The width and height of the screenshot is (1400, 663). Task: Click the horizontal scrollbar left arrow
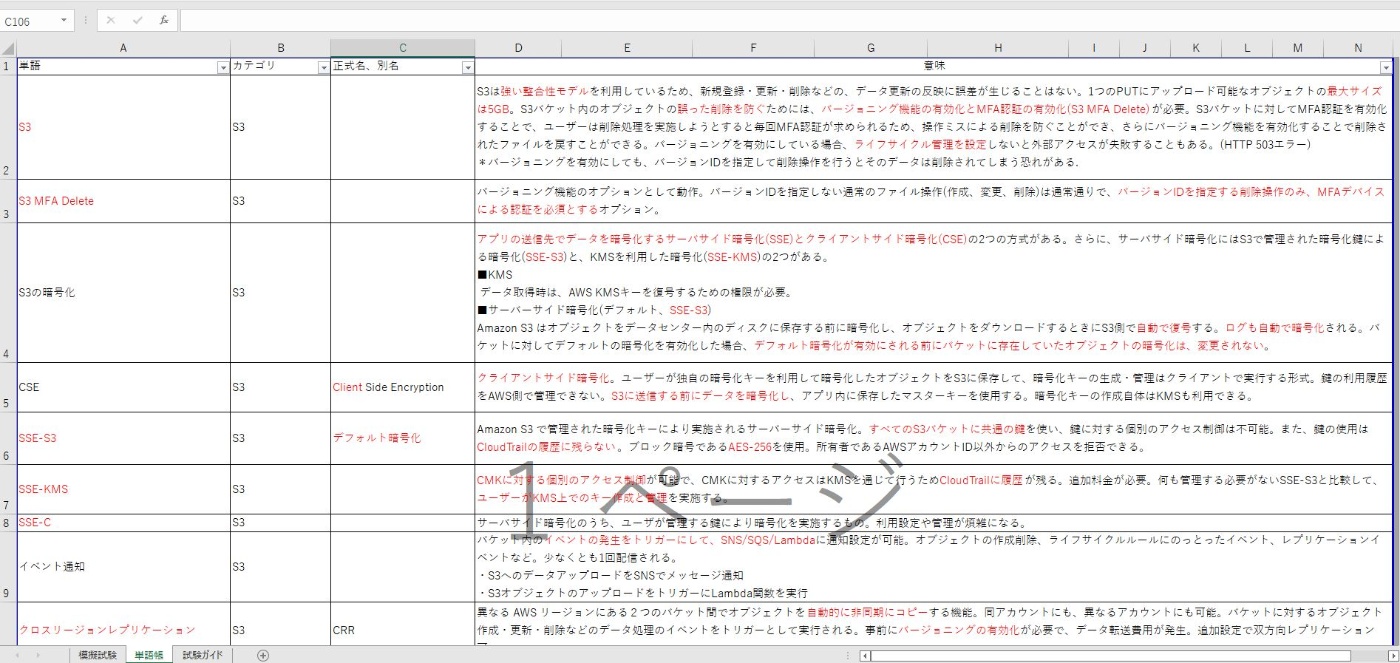[x=865, y=656]
